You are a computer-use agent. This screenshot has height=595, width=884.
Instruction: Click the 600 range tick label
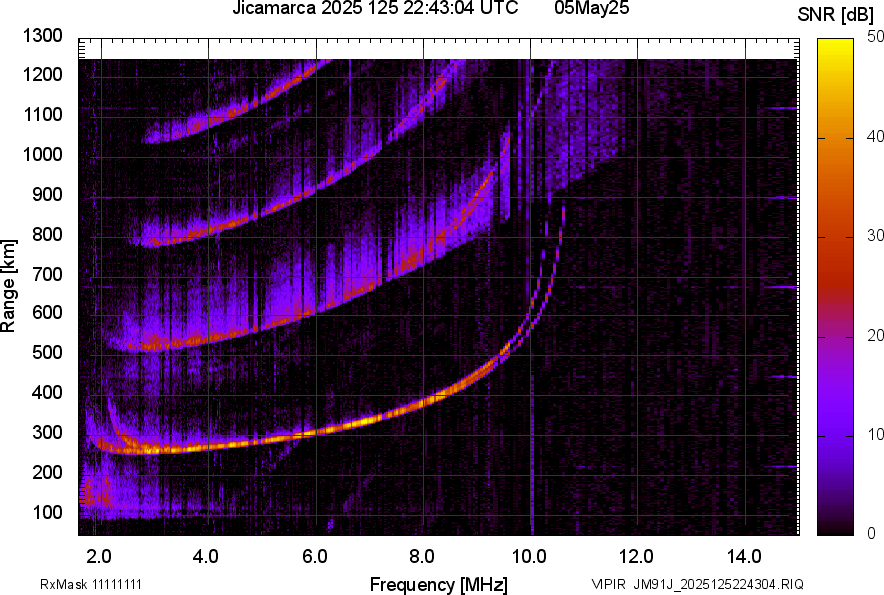point(47,312)
